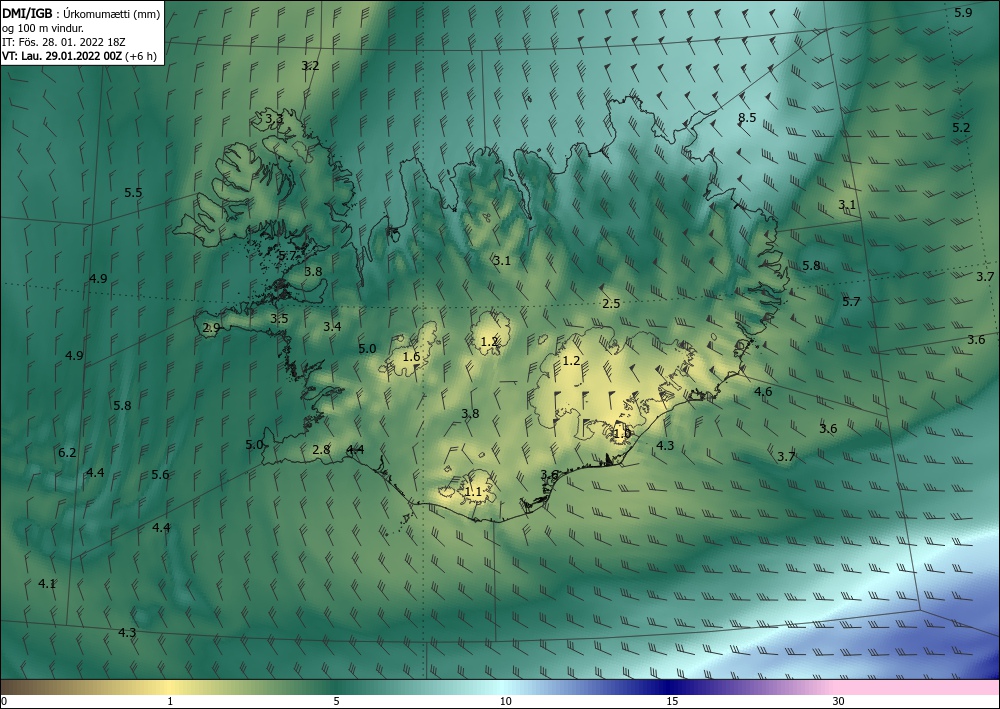
Task: Click the 4.6 value label
Action: (763, 391)
